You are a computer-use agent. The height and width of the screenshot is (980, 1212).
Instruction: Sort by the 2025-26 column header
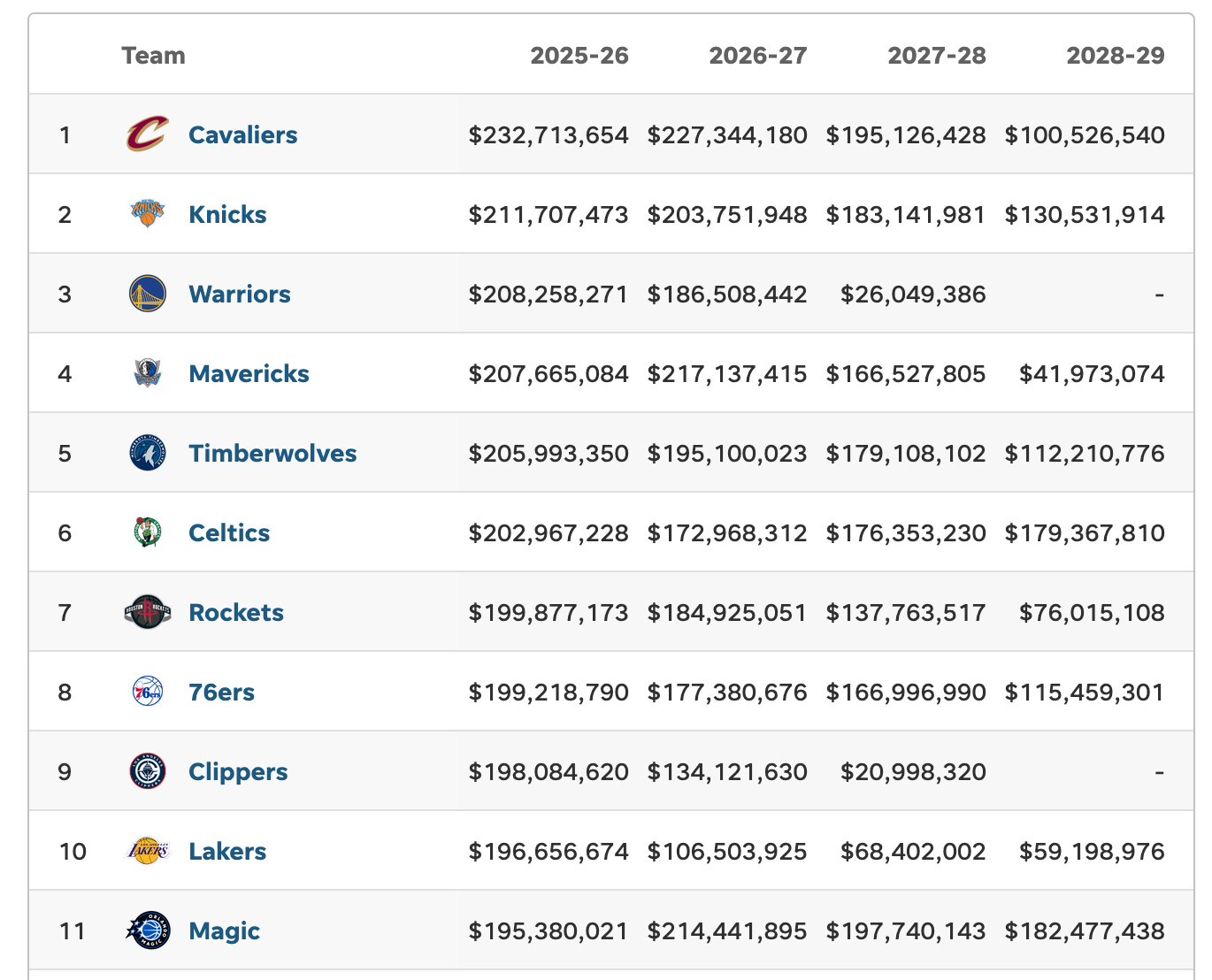point(579,56)
